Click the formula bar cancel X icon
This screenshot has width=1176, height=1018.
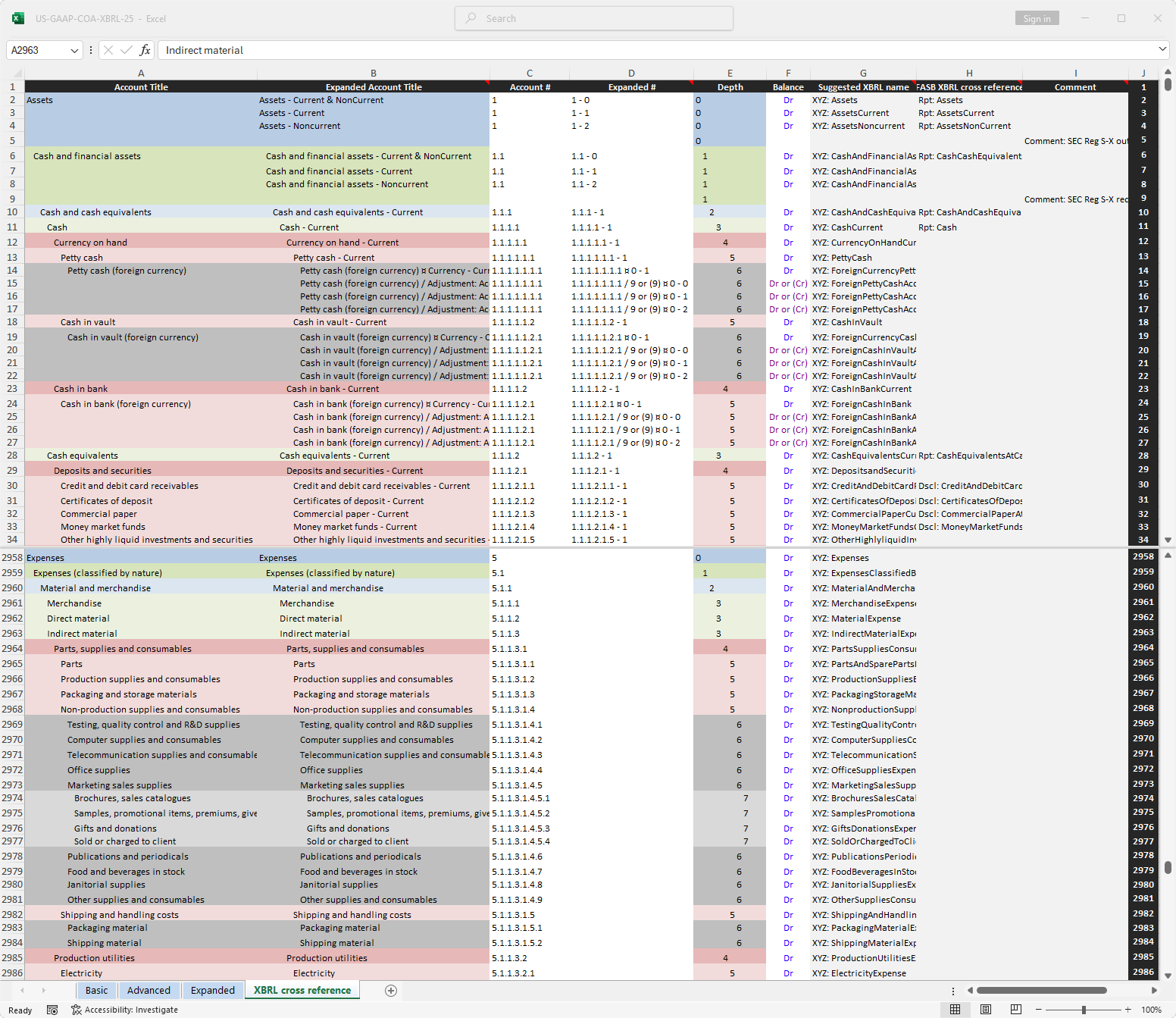tap(108, 50)
